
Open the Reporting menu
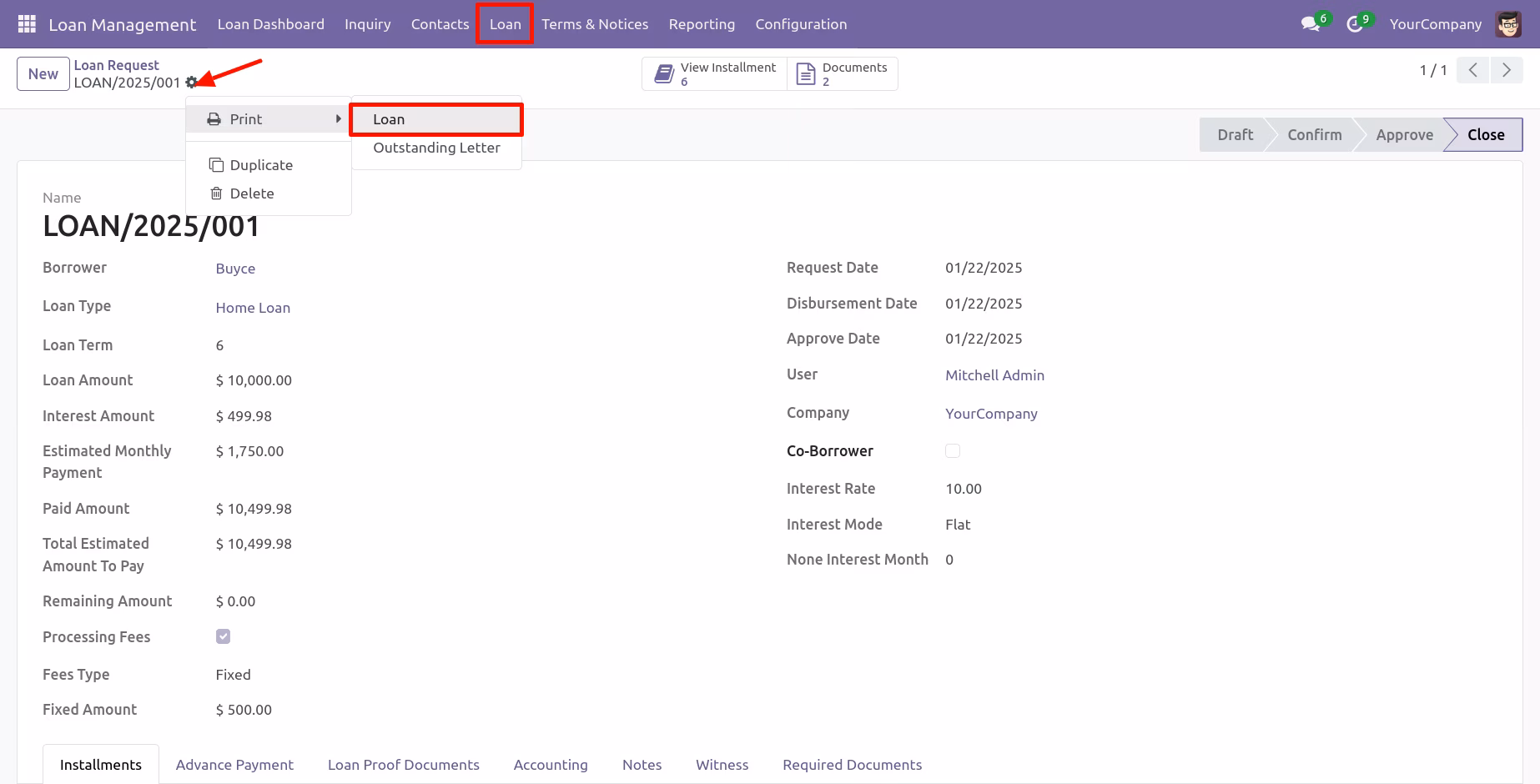[x=702, y=24]
